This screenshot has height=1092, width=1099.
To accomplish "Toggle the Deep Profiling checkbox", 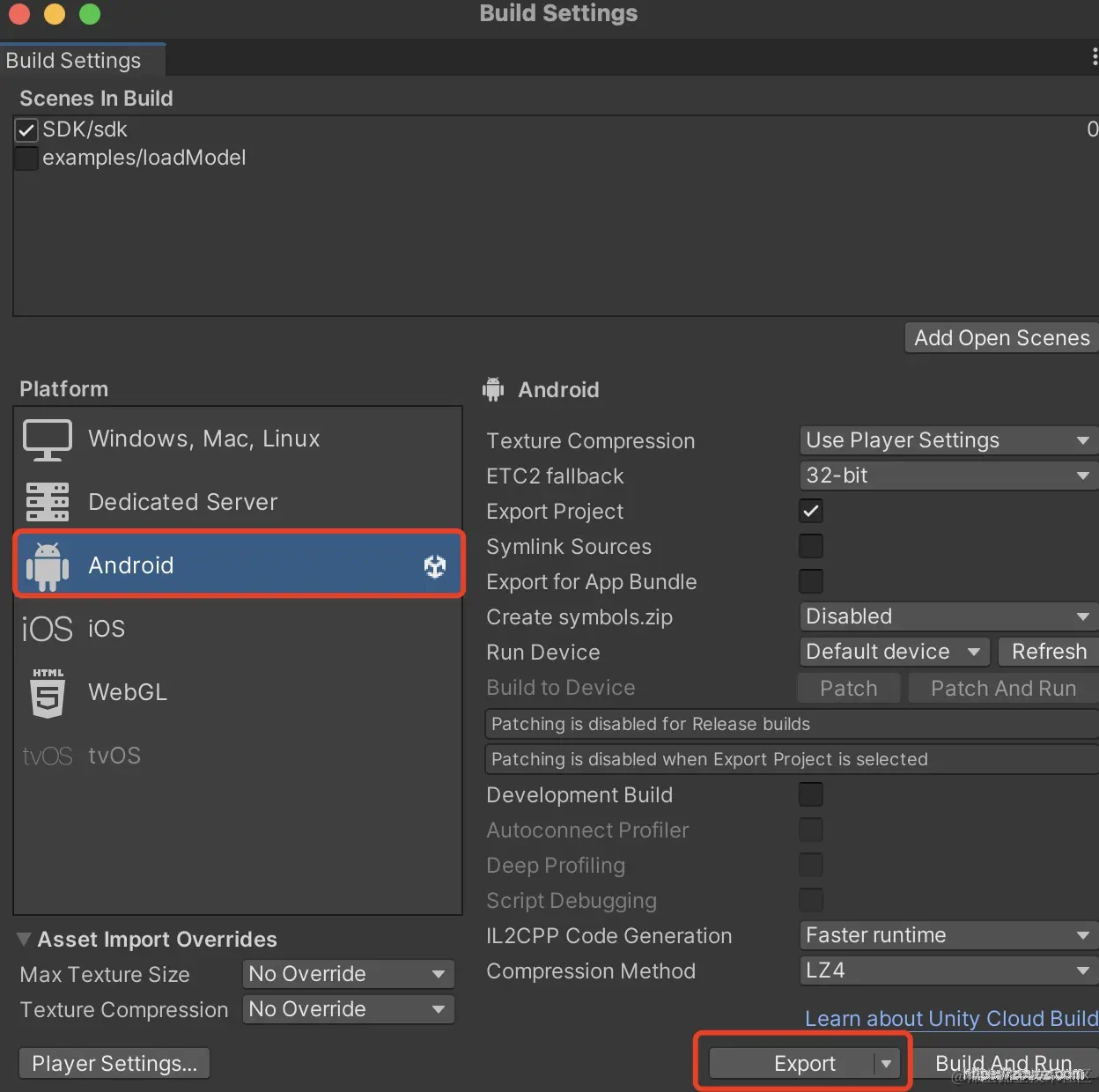I will (811, 865).
